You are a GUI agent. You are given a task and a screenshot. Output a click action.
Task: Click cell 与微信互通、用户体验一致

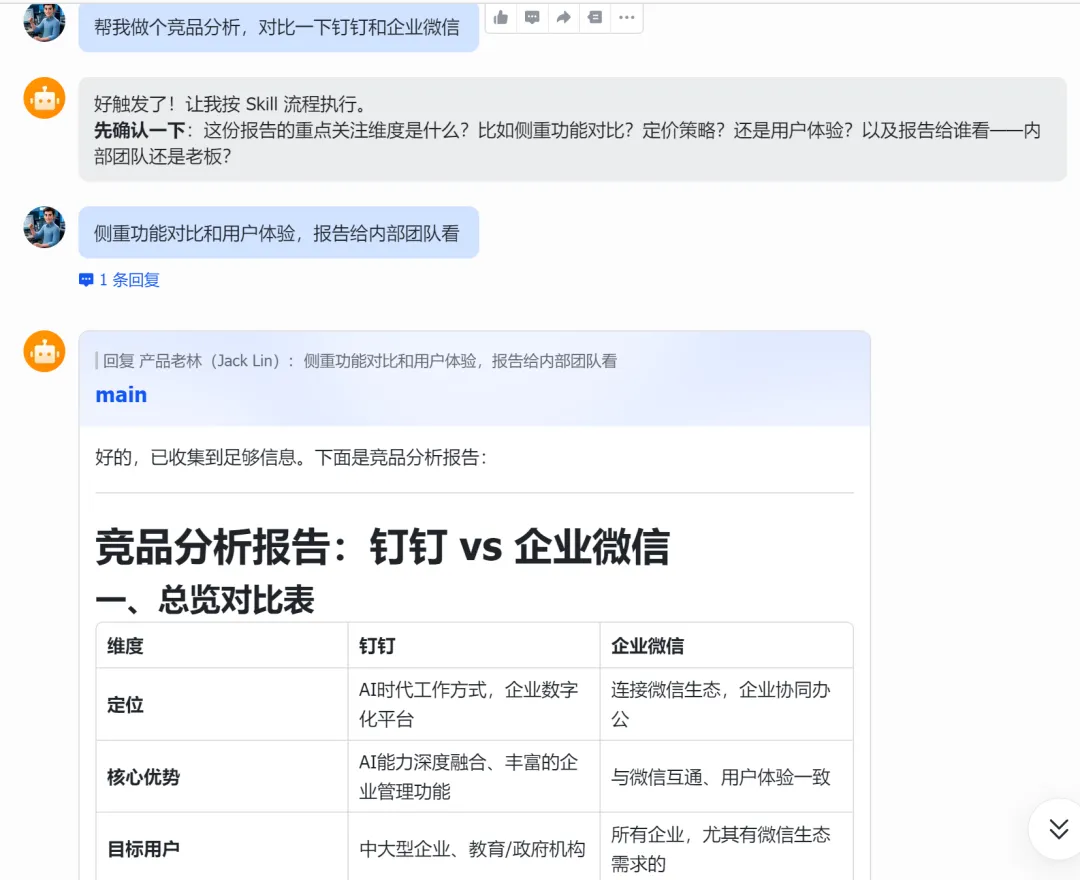727,777
